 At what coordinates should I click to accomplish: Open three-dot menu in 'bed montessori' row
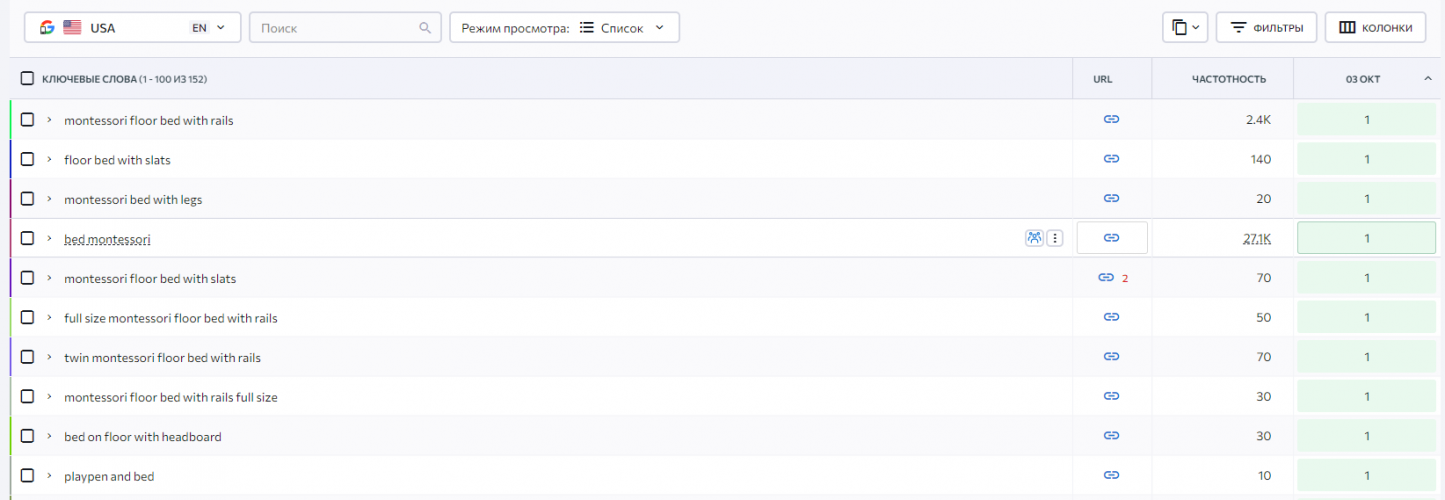1055,238
